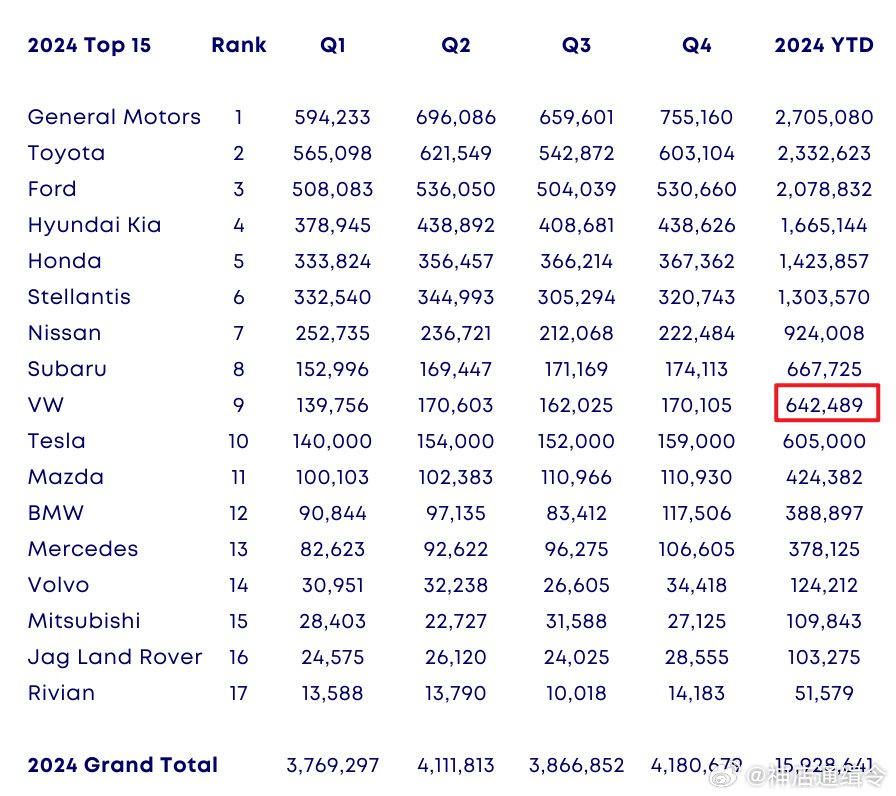Select Rivian Q1 value 13,588
Screen dimensions: 896x796
pos(333,694)
